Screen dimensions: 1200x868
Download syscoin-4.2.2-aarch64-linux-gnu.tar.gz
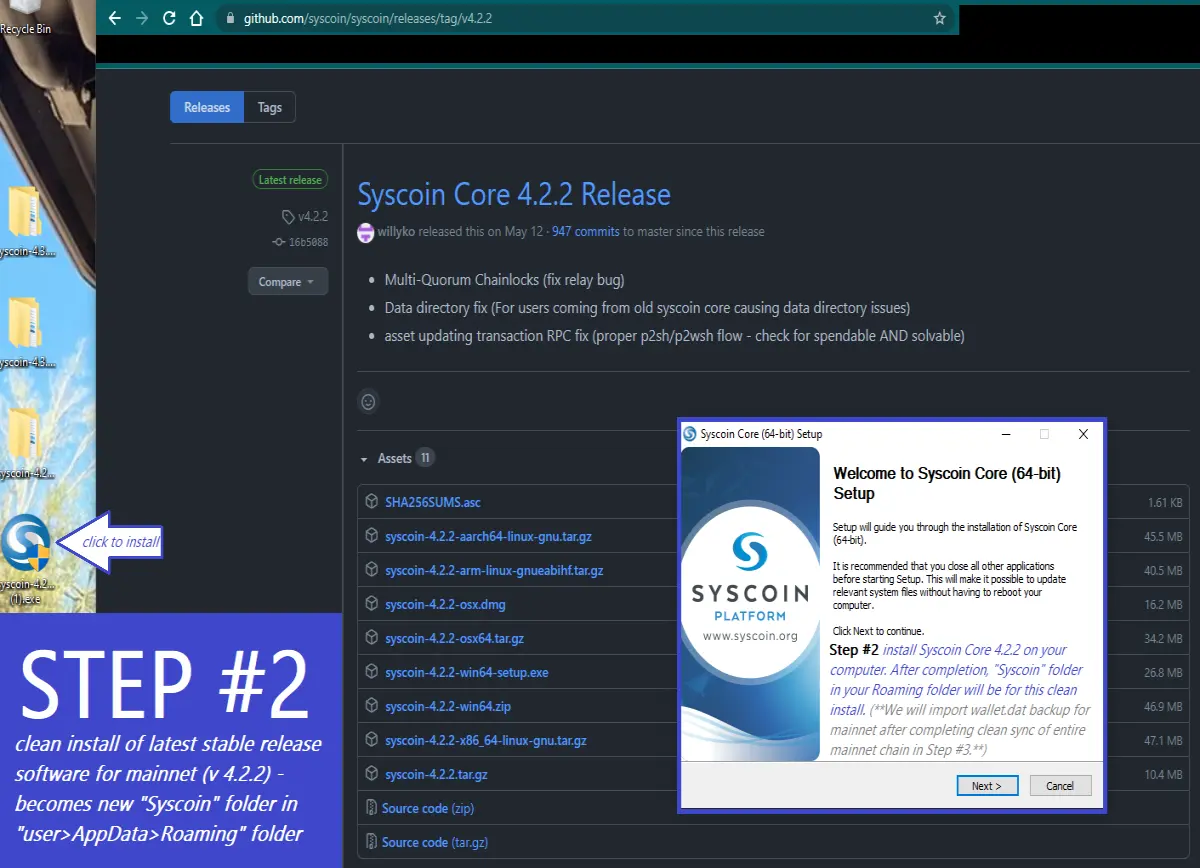(x=488, y=536)
